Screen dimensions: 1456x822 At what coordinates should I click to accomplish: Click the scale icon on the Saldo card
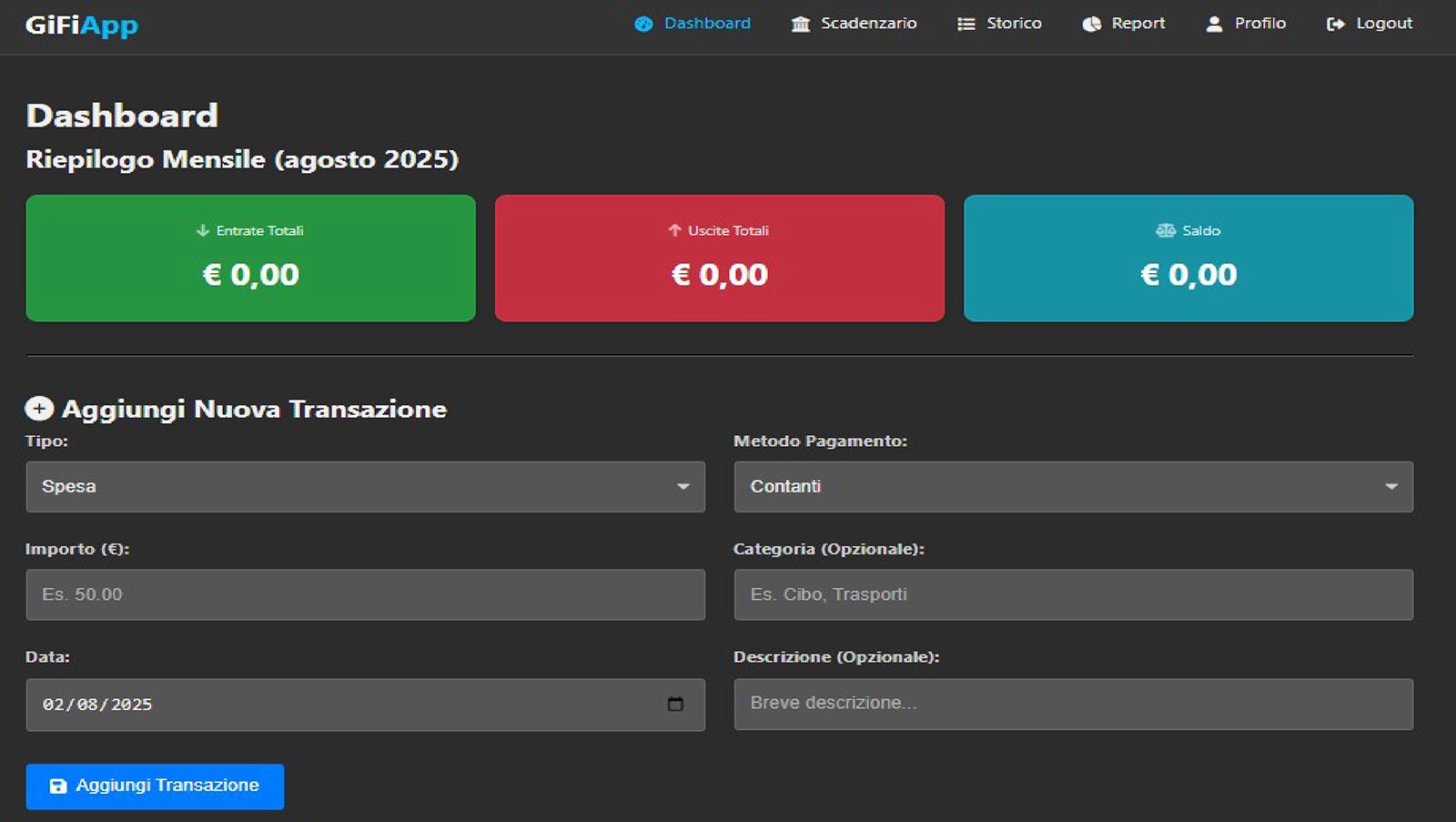pos(1166,230)
